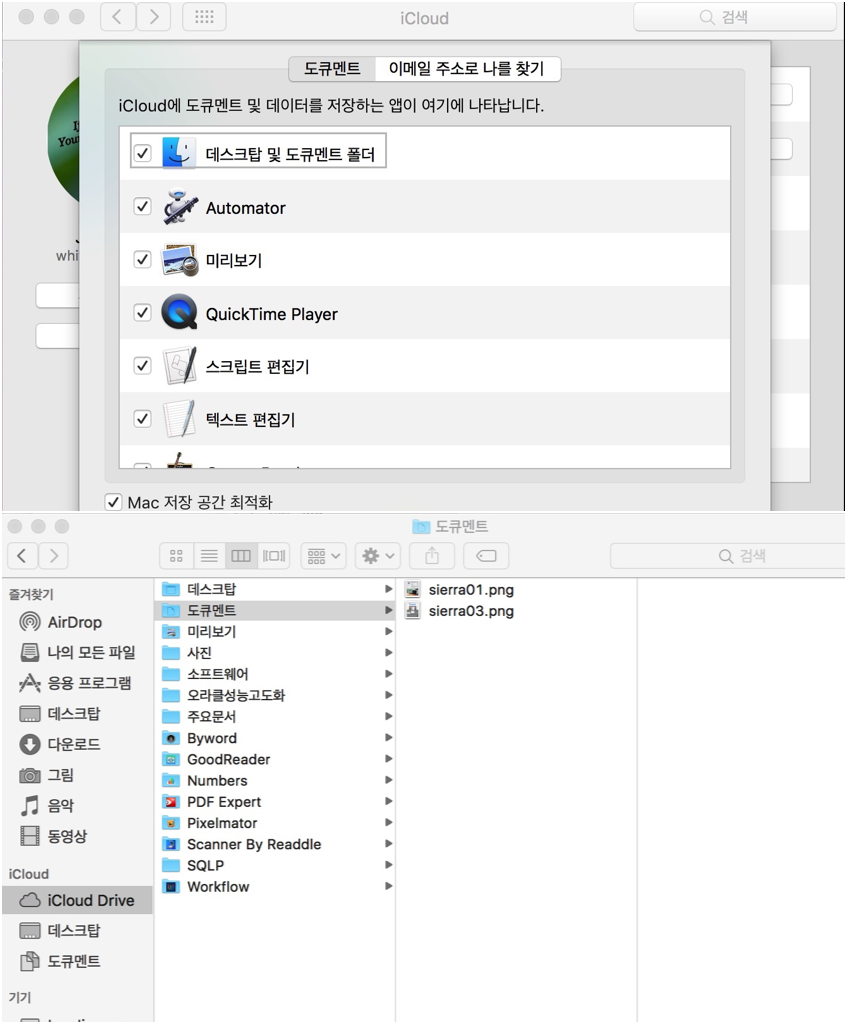Switch to 이메일 주소로 나를 찾기 tab

[467, 69]
